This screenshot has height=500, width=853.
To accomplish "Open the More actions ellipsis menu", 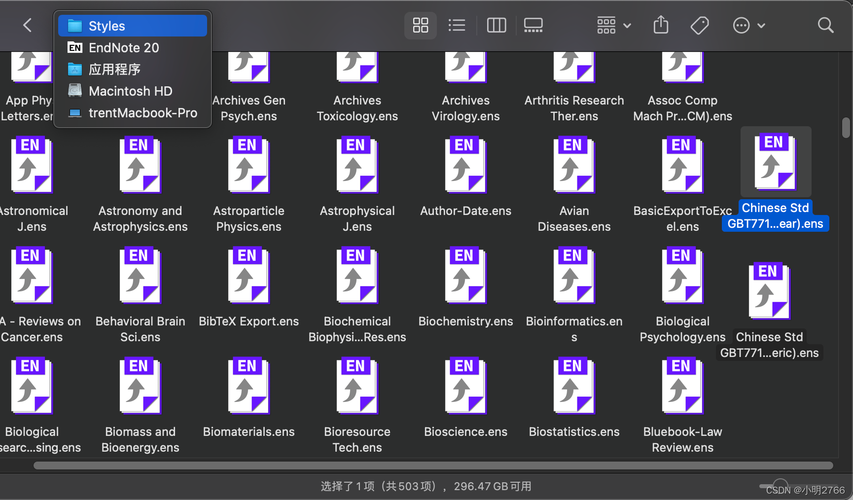I will click(x=749, y=25).
